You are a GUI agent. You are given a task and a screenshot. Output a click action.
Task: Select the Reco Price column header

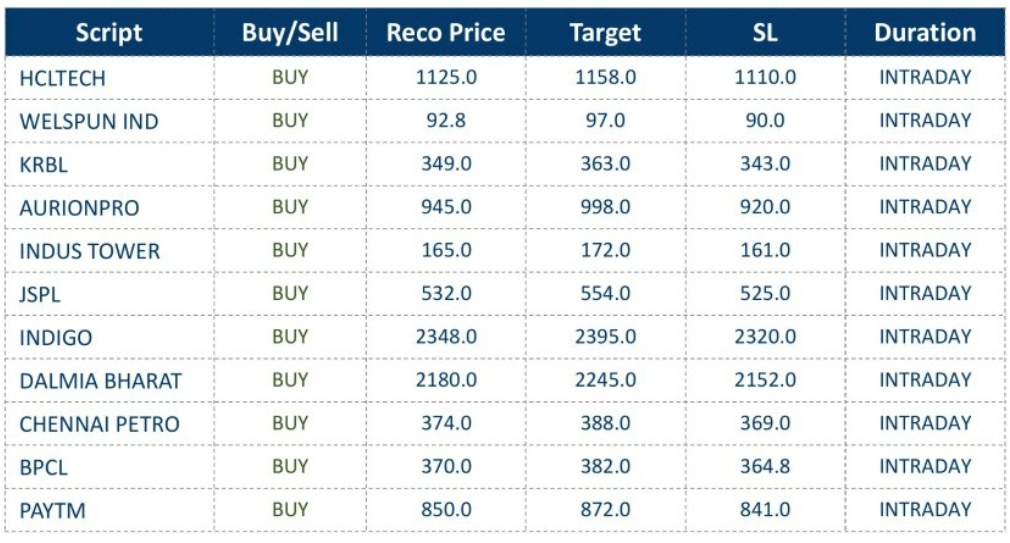[x=446, y=33]
